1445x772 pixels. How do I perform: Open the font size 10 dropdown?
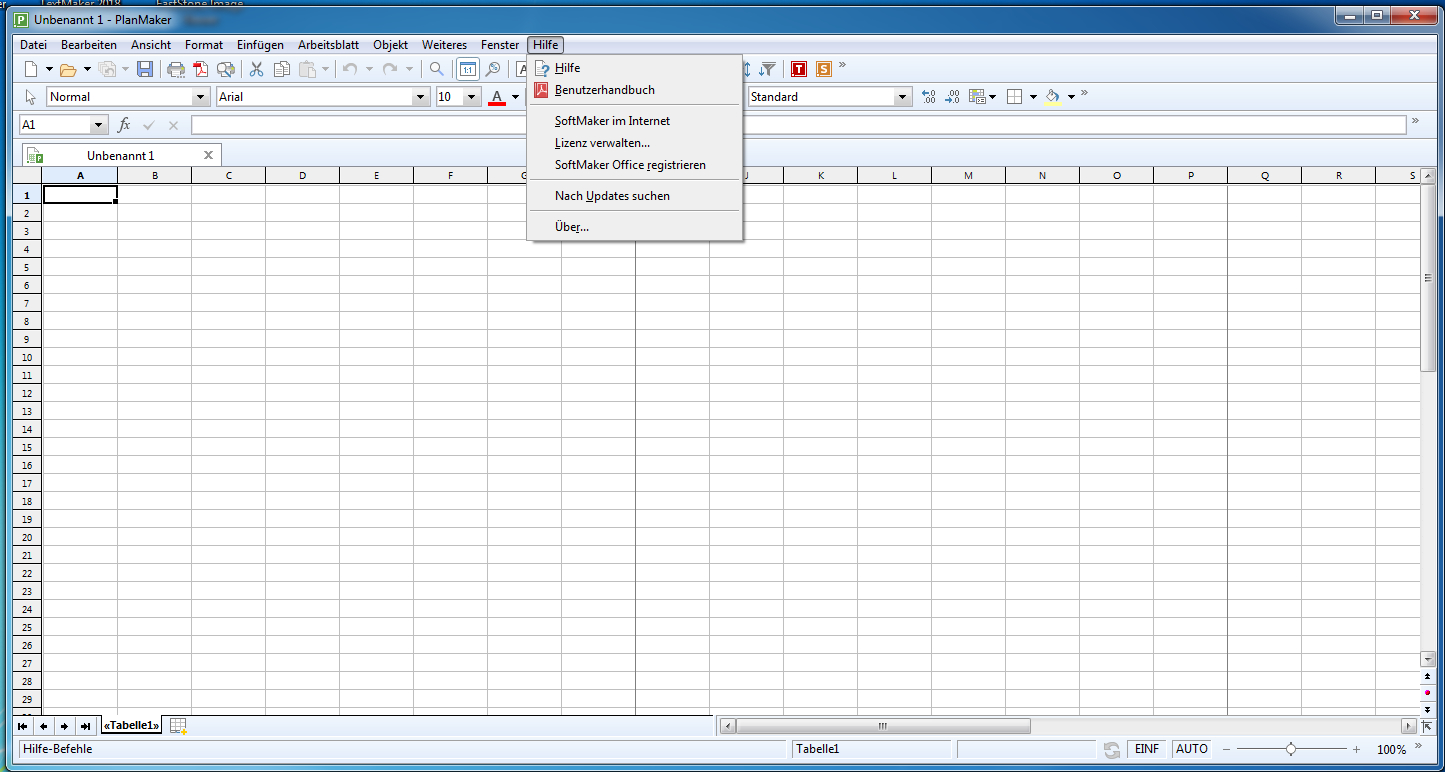pyautogui.click(x=472, y=97)
